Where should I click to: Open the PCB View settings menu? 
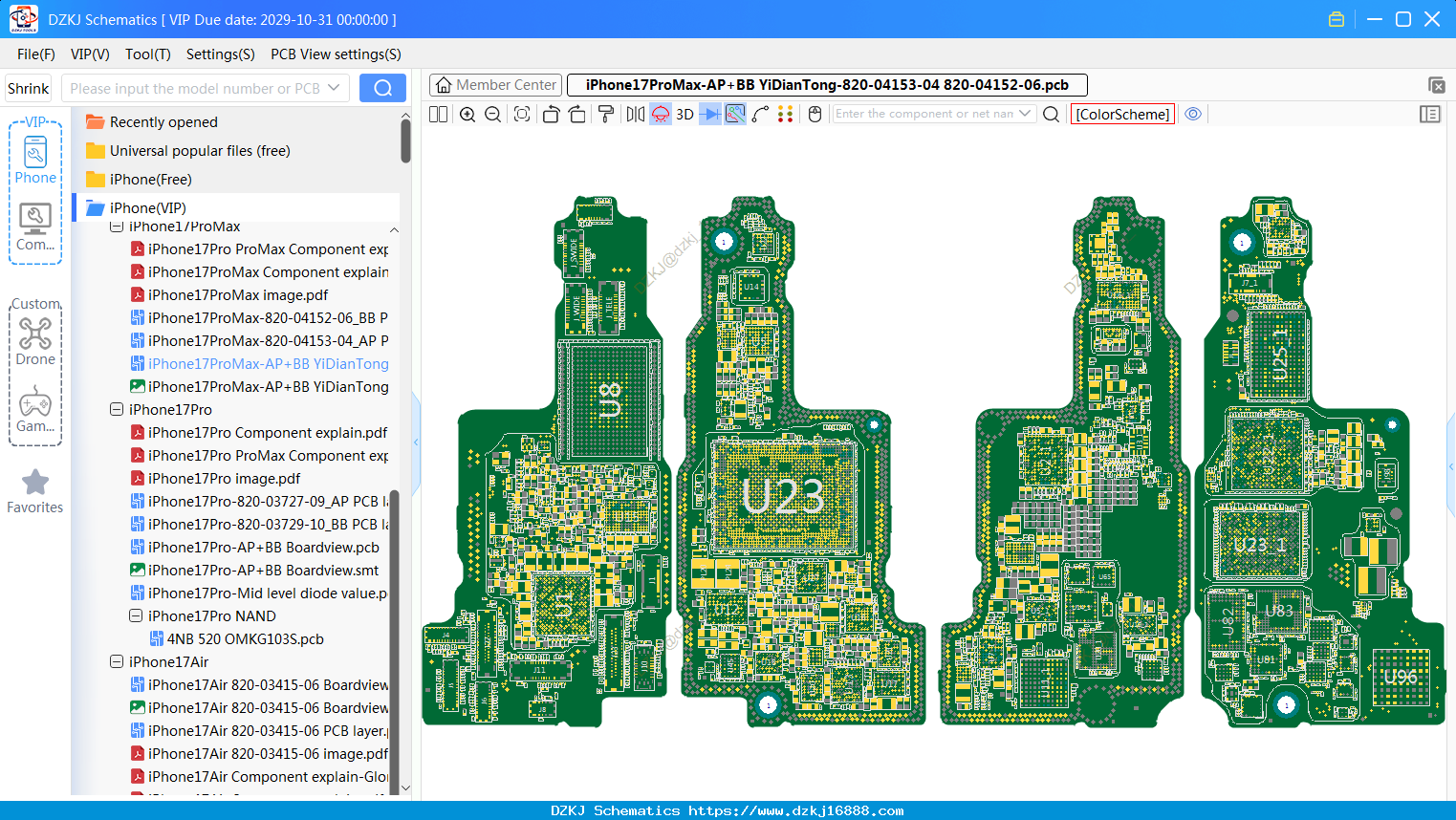click(336, 54)
